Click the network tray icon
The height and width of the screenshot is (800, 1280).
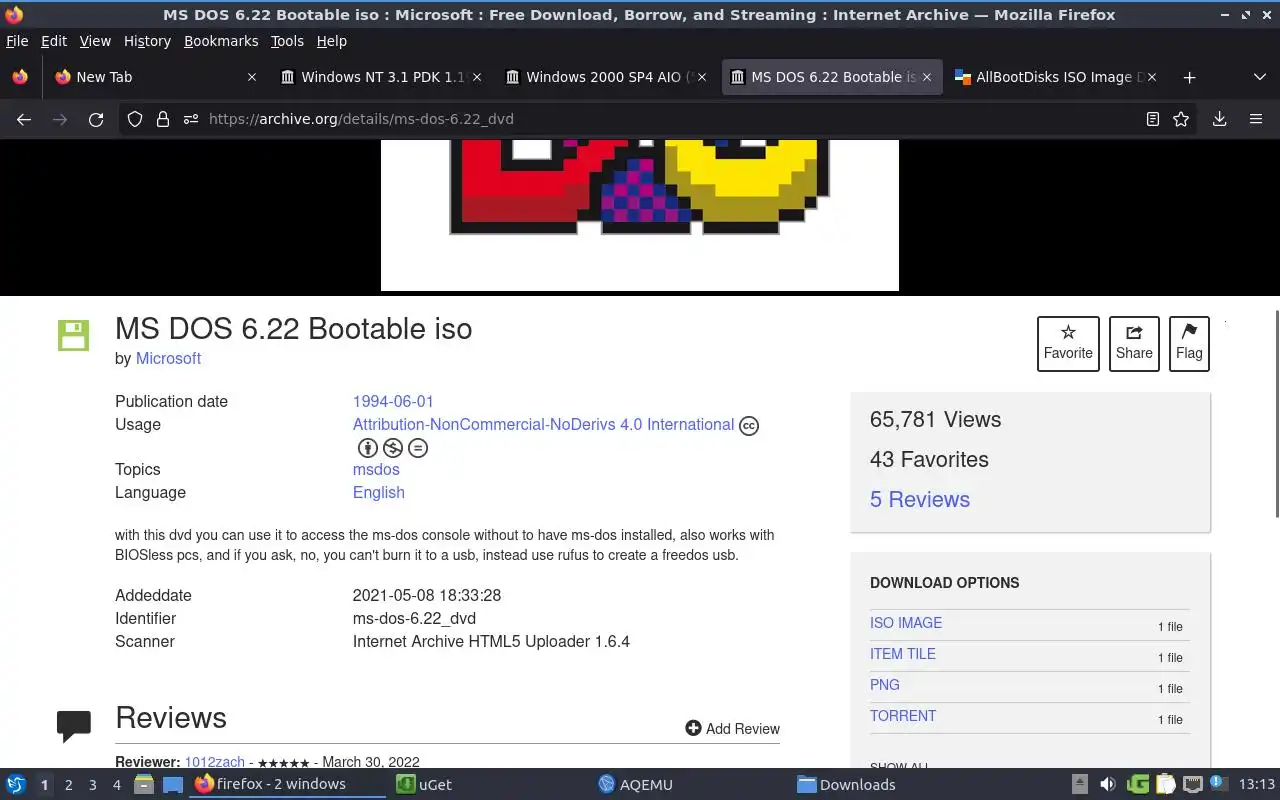click(1192, 785)
